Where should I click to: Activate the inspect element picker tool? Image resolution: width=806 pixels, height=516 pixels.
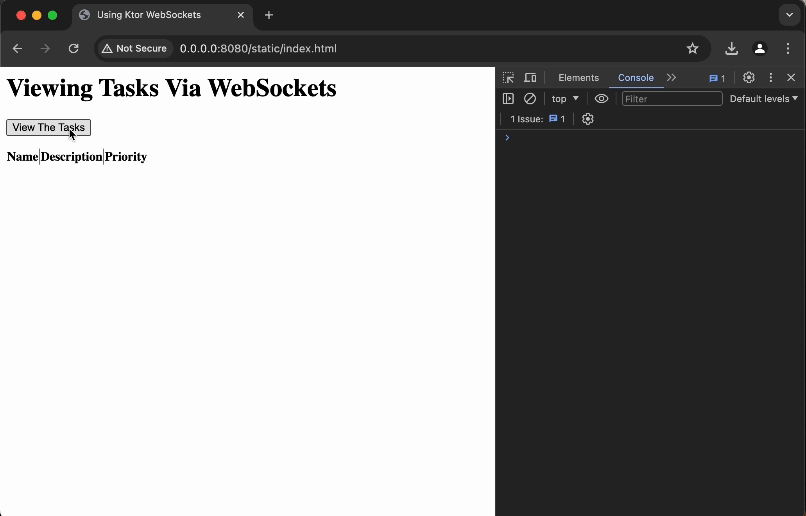508,78
